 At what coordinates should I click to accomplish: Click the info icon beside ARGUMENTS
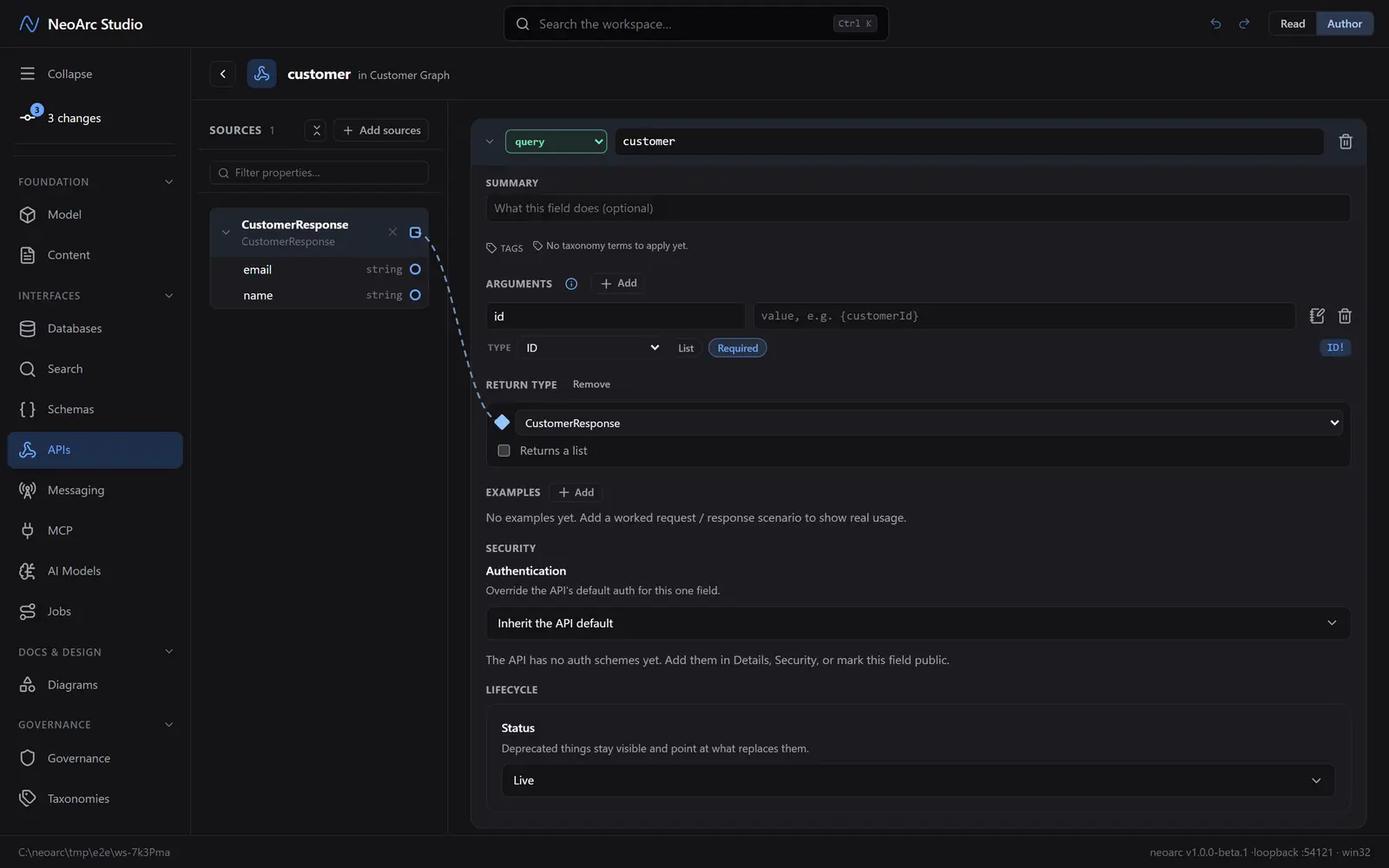[571, 284]
